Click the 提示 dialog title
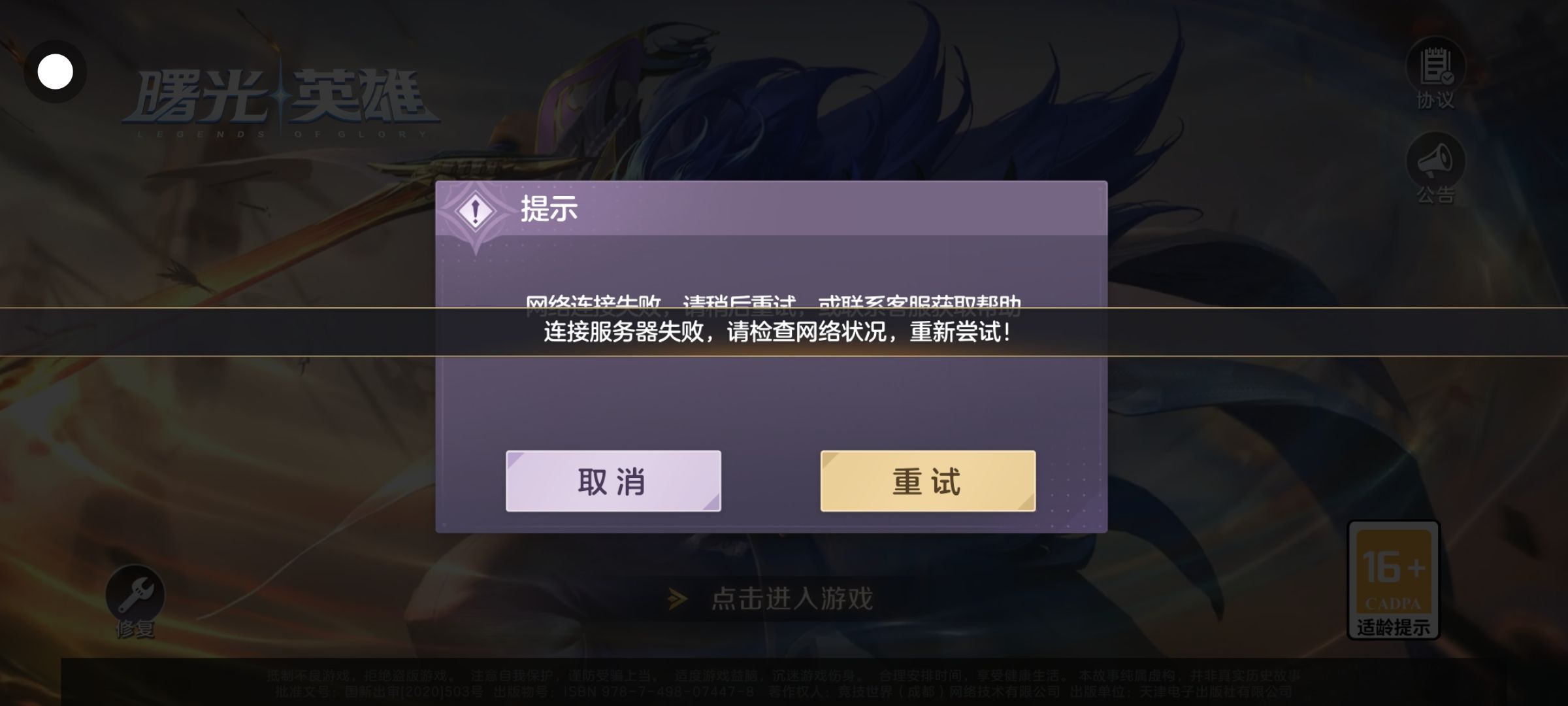Screen dimensions: 1568x706 (549, 209)
